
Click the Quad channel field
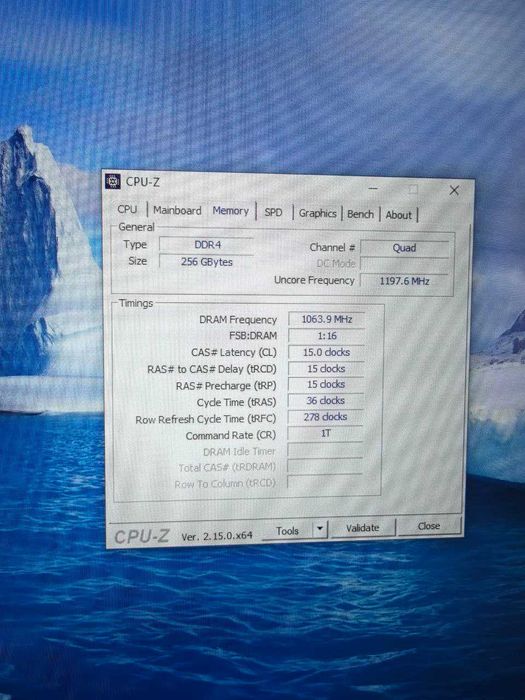pos(404,248)
